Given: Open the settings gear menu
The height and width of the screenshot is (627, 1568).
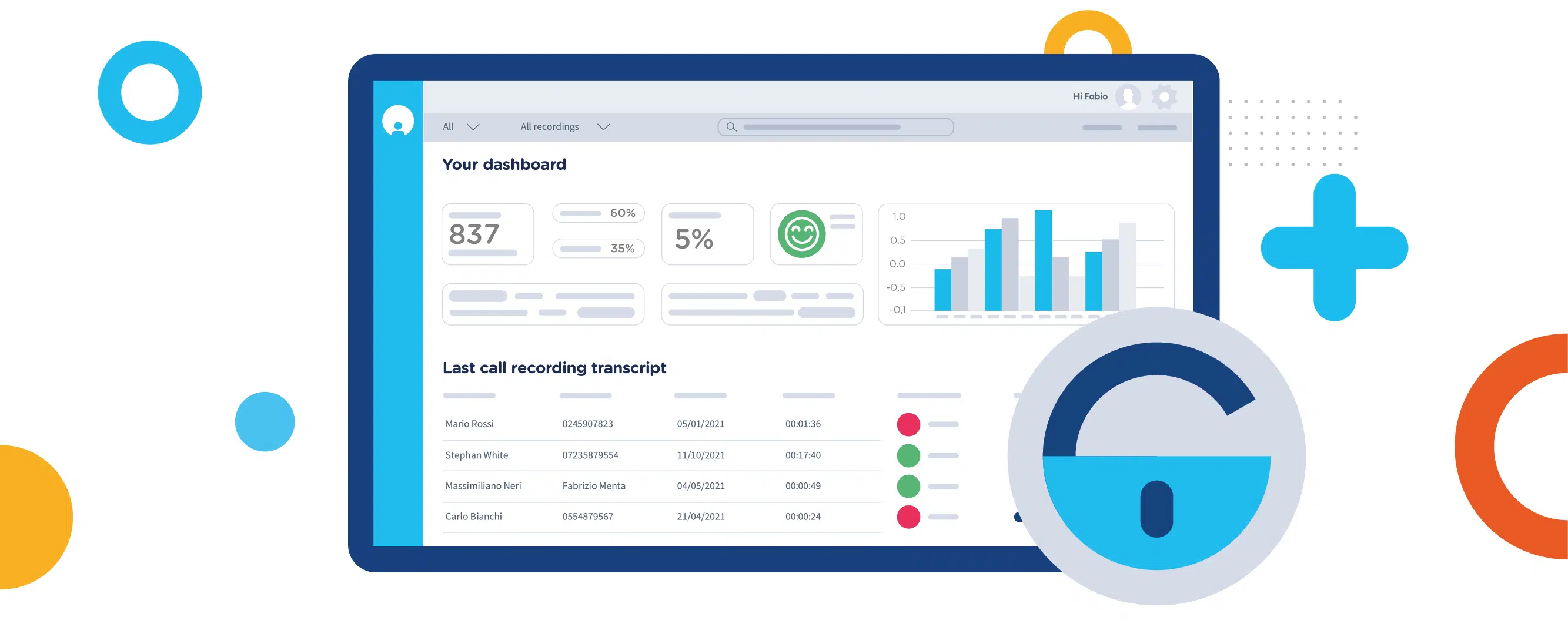Looking at the screenshot, I should pyautogui.click(x=1165, y=96).
